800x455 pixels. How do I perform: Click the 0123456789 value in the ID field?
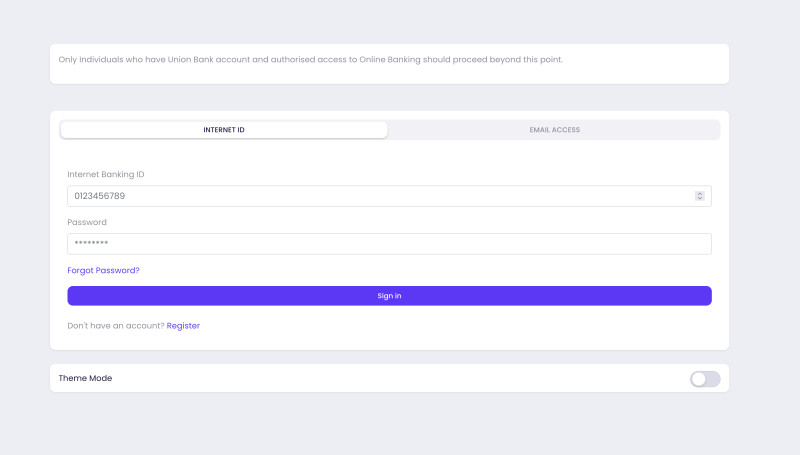[x=100, y=196]
